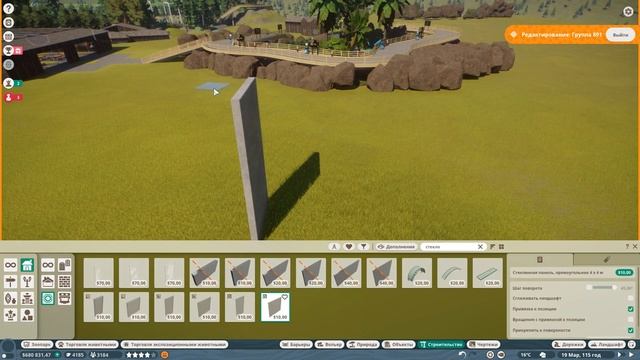Viewport: 640px width, 360px height.
Task: Select the brick wall subcategory icon
Action: click(x=64, y=282)
